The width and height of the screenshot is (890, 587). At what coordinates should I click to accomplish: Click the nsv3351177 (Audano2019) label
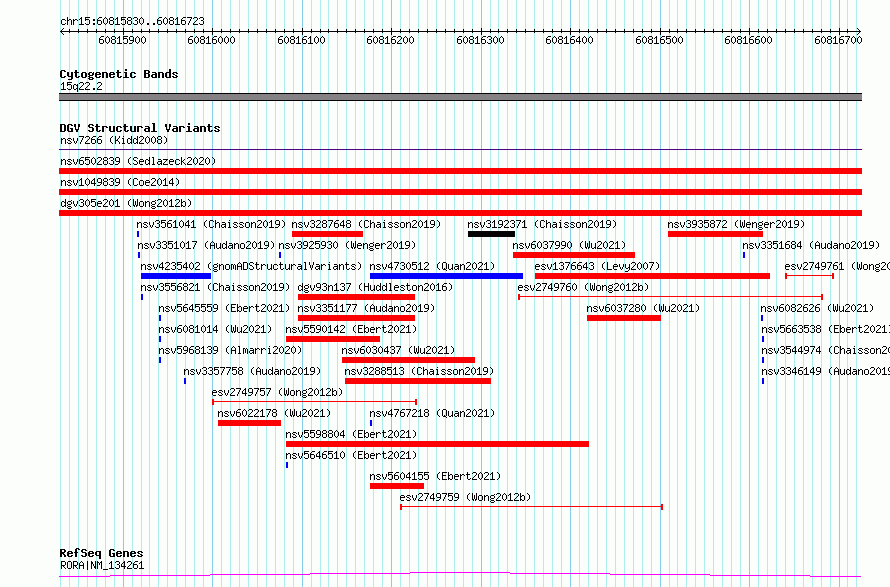tap(366, 308)
